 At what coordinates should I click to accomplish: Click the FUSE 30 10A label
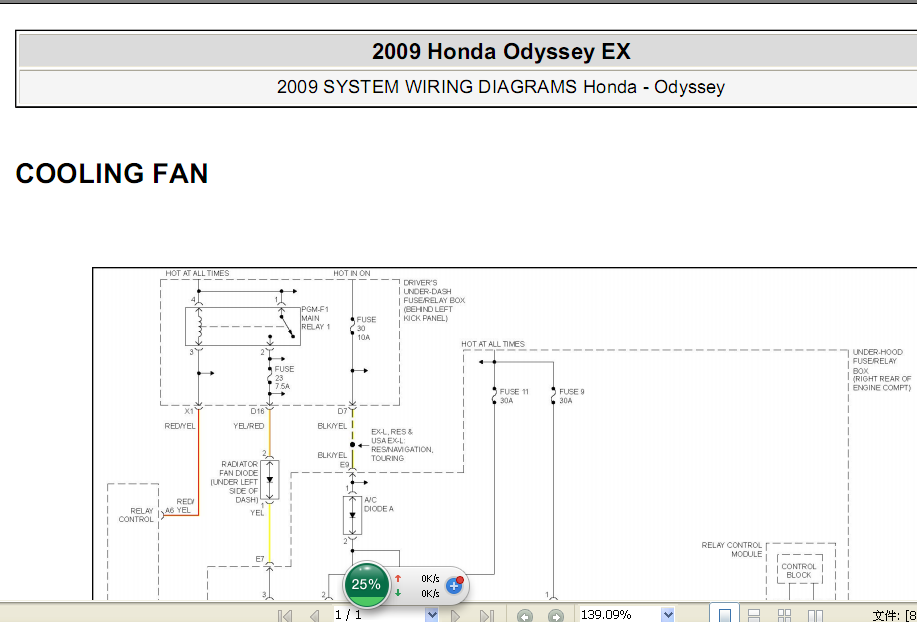coord(366,329)
